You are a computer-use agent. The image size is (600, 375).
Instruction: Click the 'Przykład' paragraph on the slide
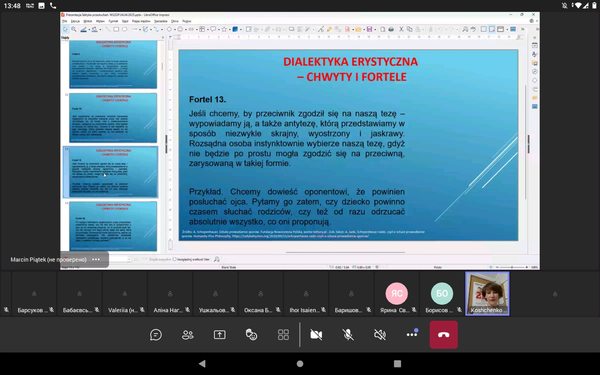[x=297, y=207]
